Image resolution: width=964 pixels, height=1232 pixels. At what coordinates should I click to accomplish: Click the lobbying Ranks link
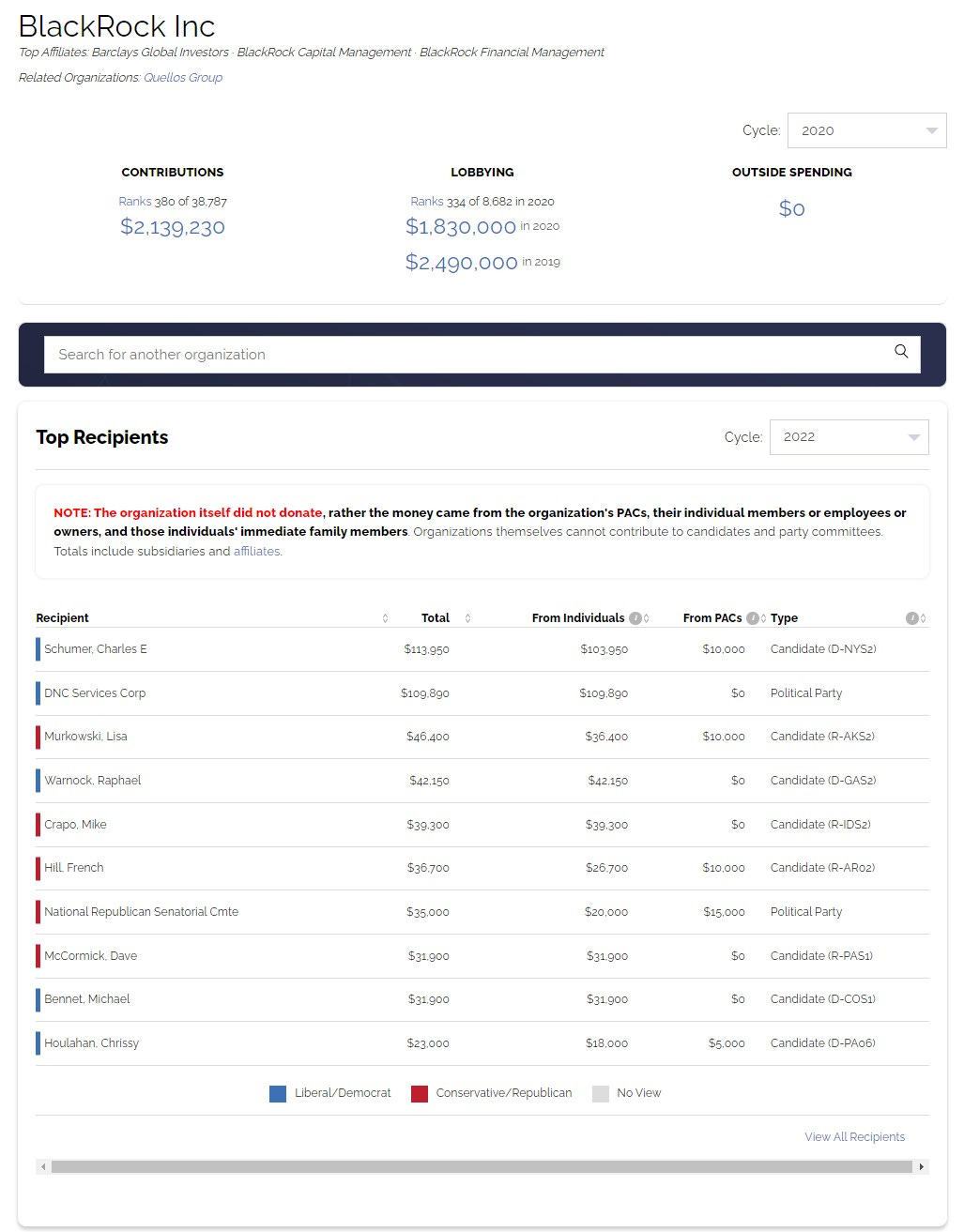tap(427, 202)
